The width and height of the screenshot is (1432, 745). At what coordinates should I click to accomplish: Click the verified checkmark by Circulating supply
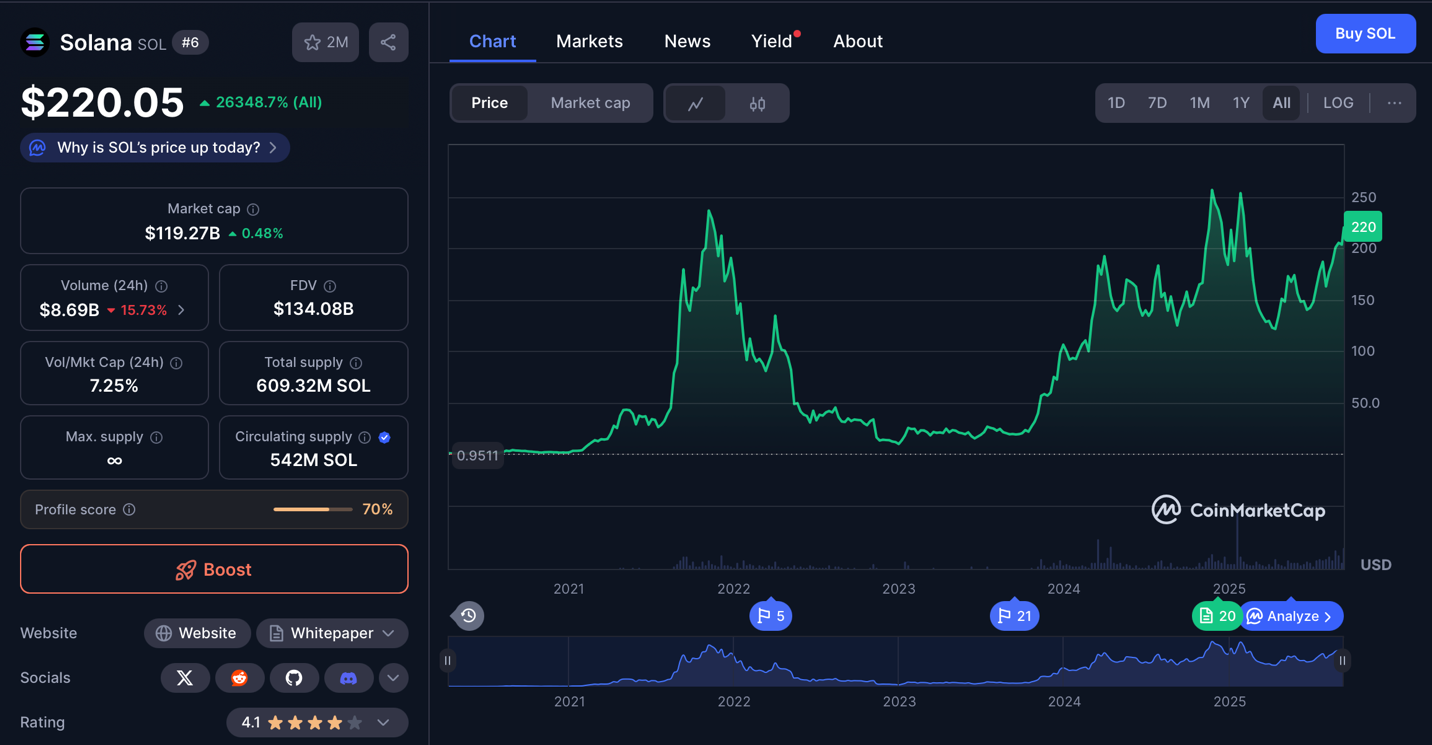click(385, 437)
